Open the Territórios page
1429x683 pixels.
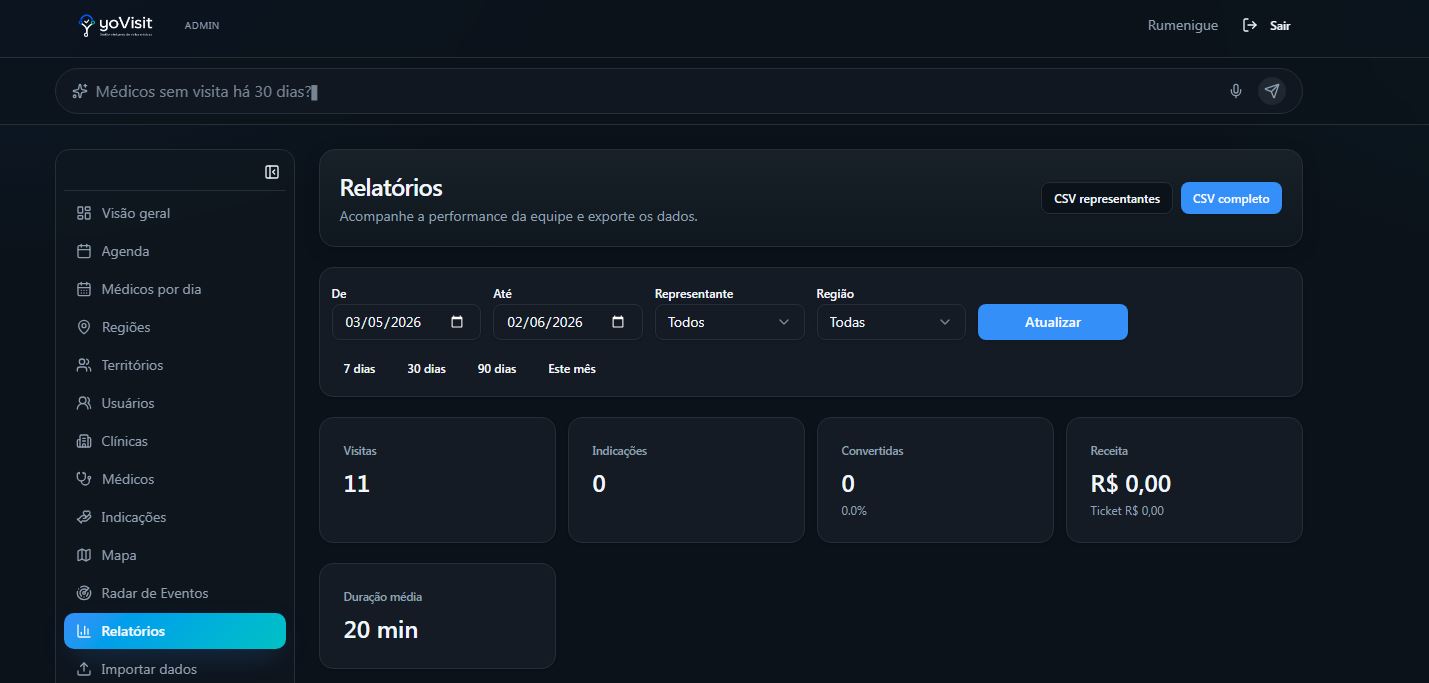(175, 365)
